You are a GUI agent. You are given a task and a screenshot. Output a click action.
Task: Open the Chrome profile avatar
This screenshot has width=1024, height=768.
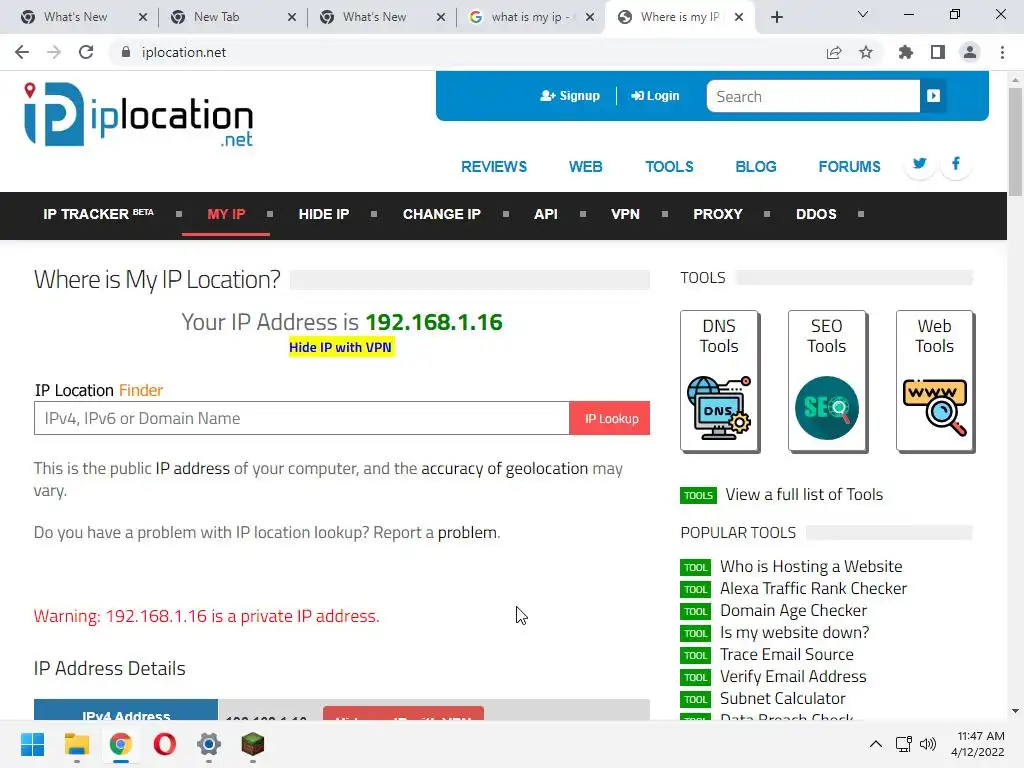[x=970, y=52]
